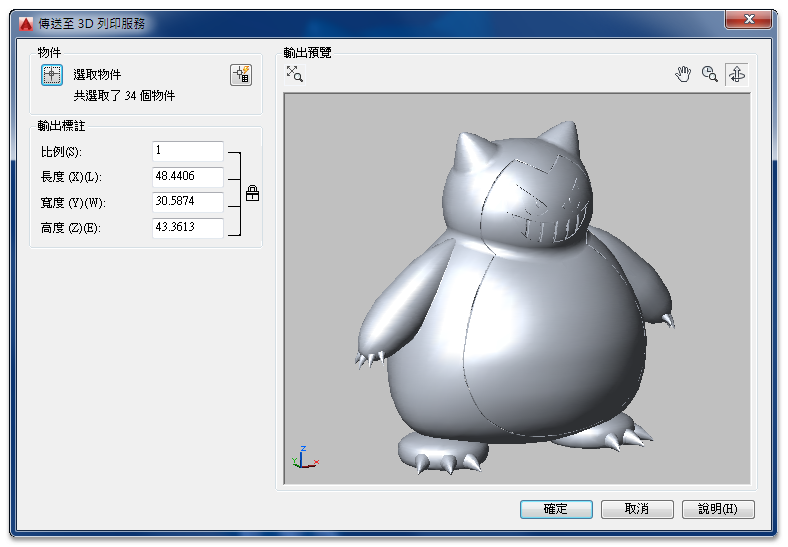Click the quick select filter icon

coord(241,75)
